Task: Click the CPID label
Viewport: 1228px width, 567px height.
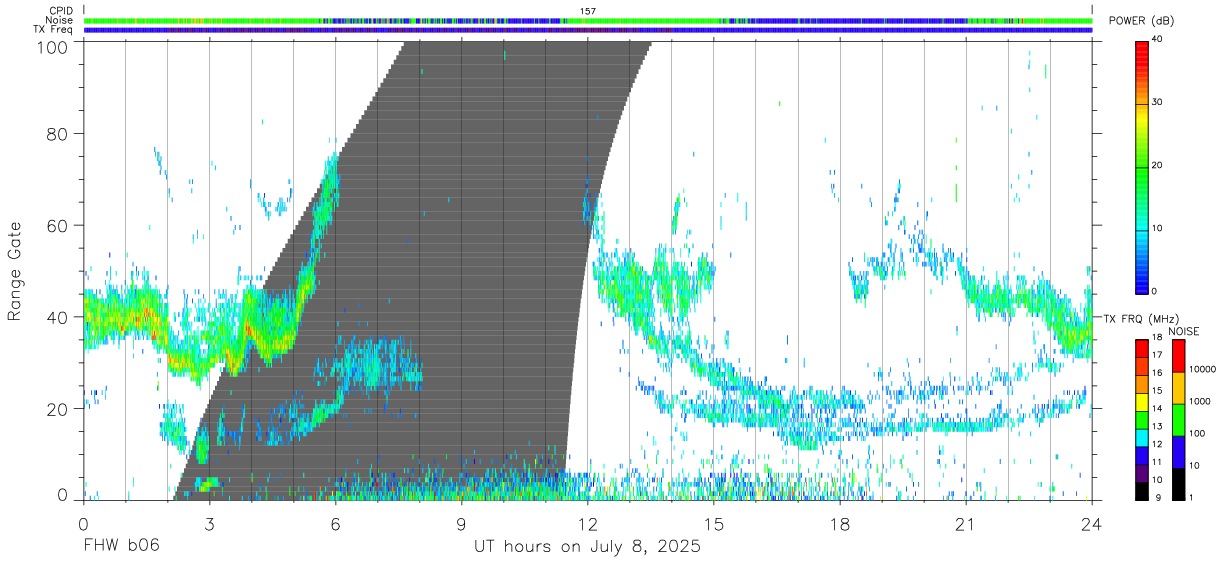Action: coord(60,11)
